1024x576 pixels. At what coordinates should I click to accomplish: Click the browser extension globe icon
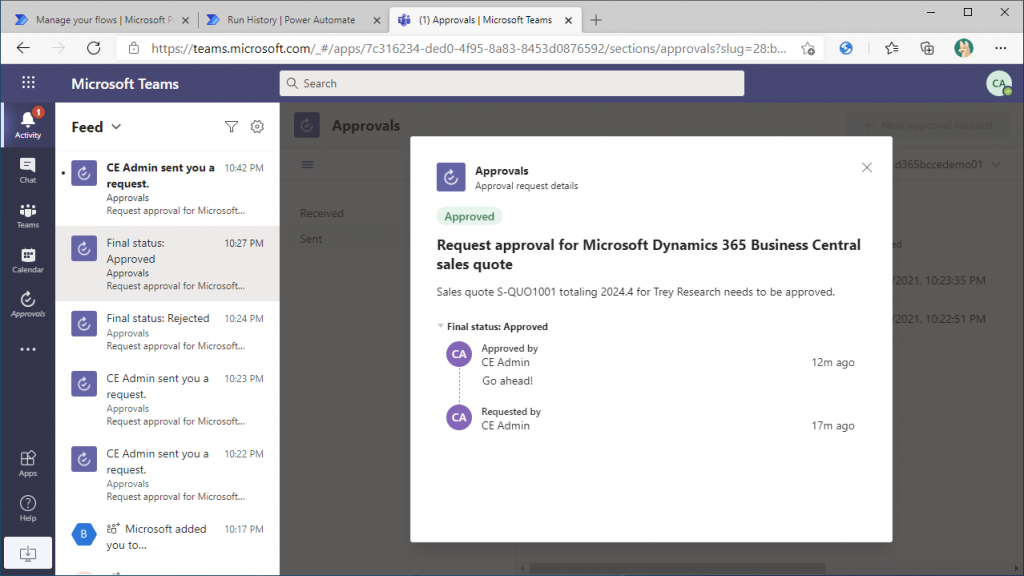(846, 48)
